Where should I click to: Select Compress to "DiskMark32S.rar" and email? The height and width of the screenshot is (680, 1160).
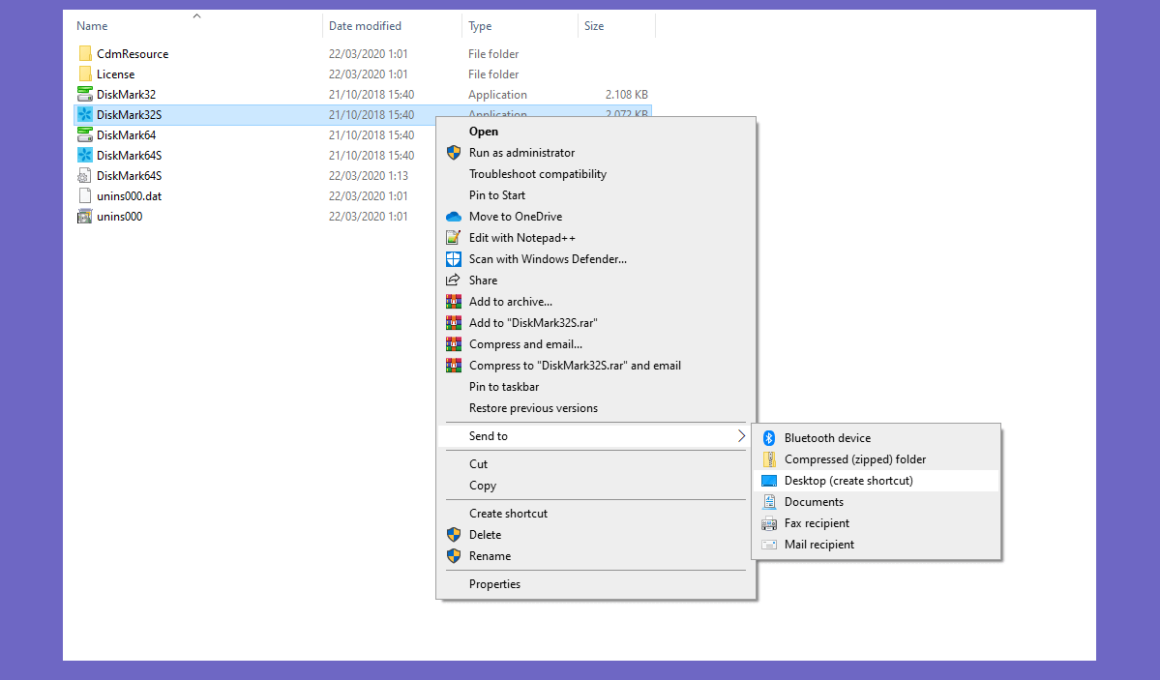click(x=575, y=366)
